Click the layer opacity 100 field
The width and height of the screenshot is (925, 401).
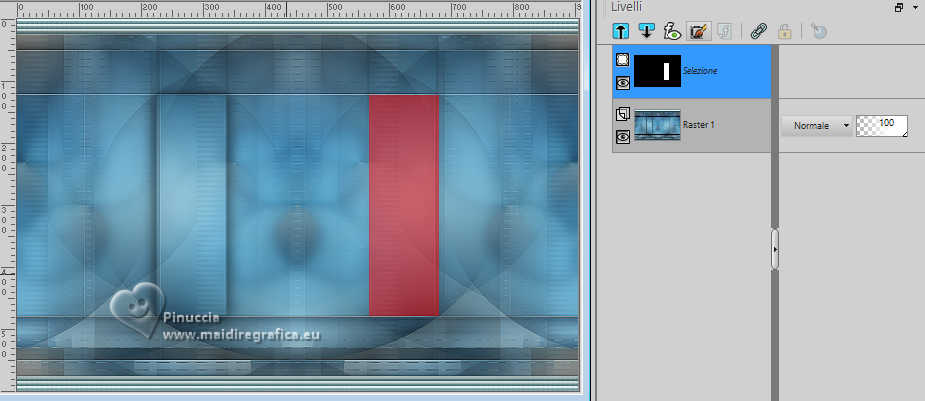click(x=882, y=126)
